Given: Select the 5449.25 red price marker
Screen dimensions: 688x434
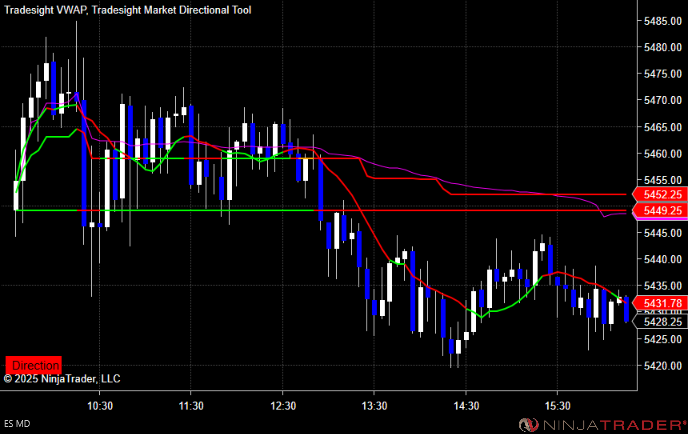Looking at the screenshot, I should pos(660,211).
